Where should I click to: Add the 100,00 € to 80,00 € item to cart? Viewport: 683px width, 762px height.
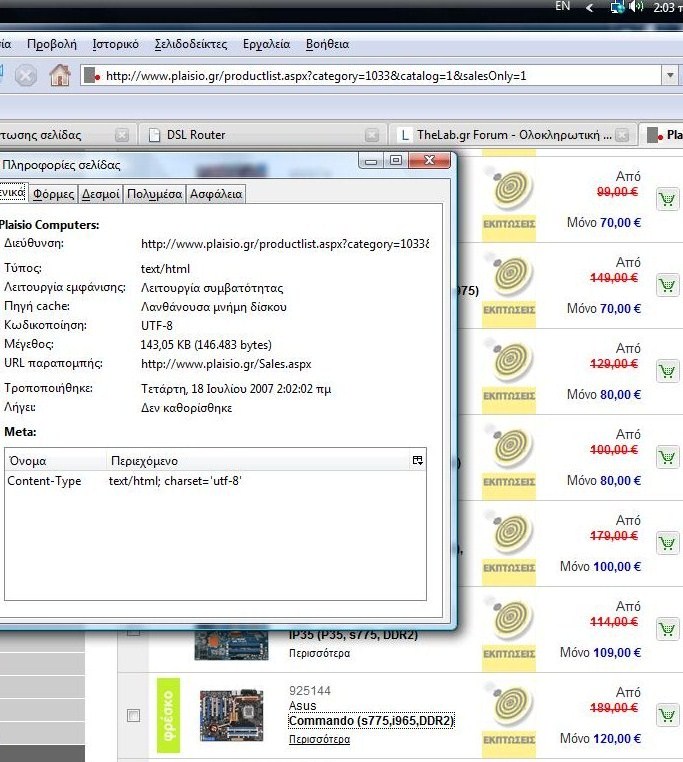point(667,457)
